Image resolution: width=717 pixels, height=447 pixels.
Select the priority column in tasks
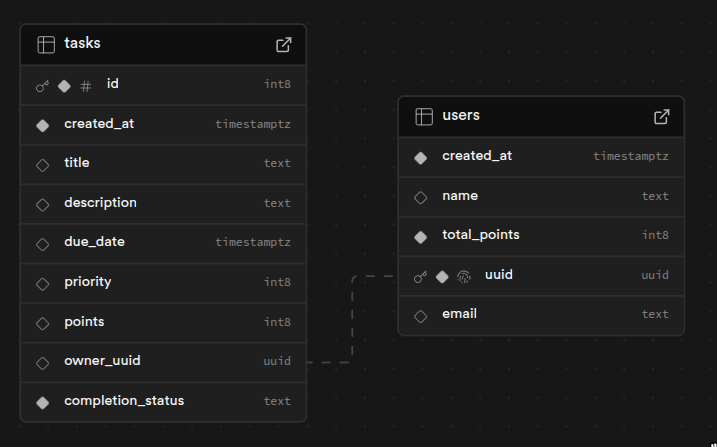point(88,282)
